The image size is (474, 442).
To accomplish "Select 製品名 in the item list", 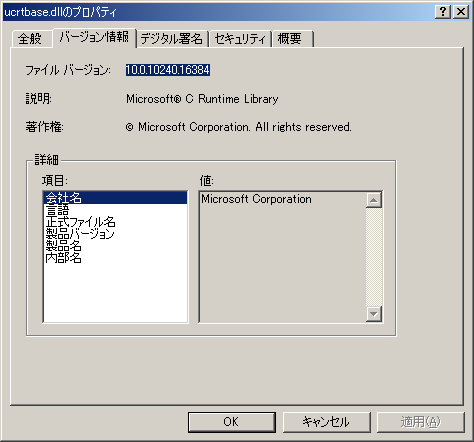I will 115,246.
